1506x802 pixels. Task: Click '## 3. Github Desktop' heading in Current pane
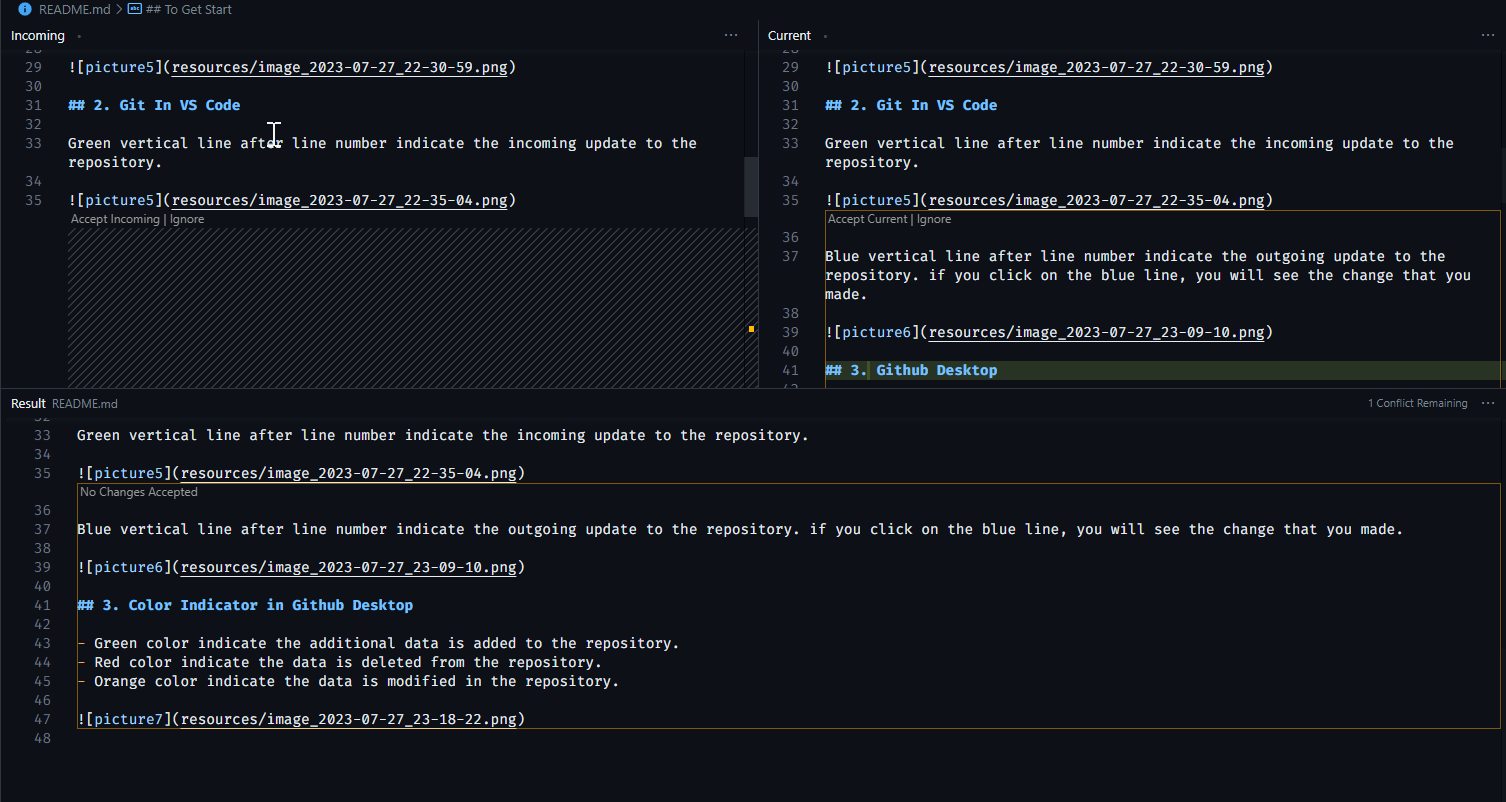point(911,370)
